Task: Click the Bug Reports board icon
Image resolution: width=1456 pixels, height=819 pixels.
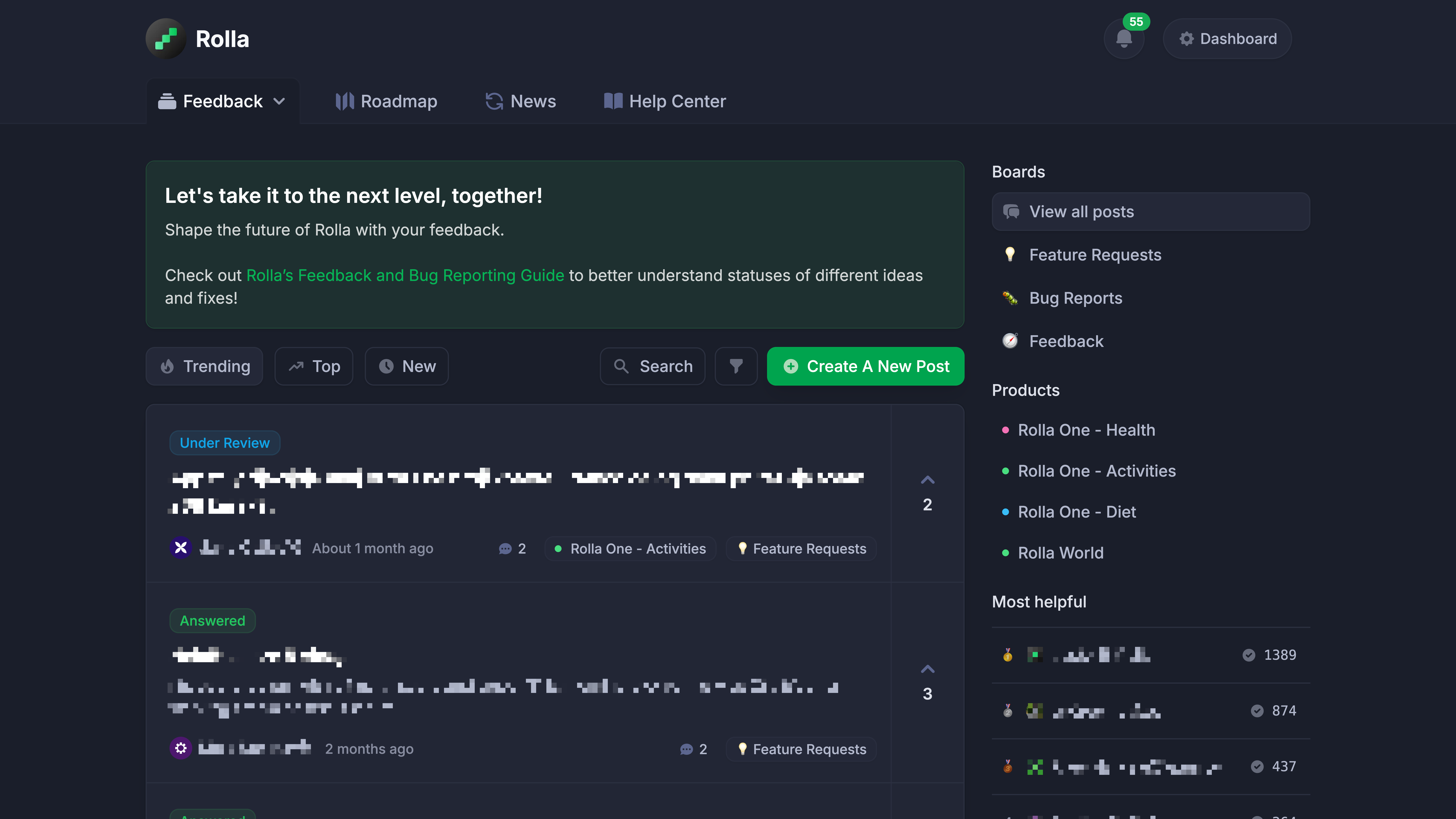Action: (1010, 298)
